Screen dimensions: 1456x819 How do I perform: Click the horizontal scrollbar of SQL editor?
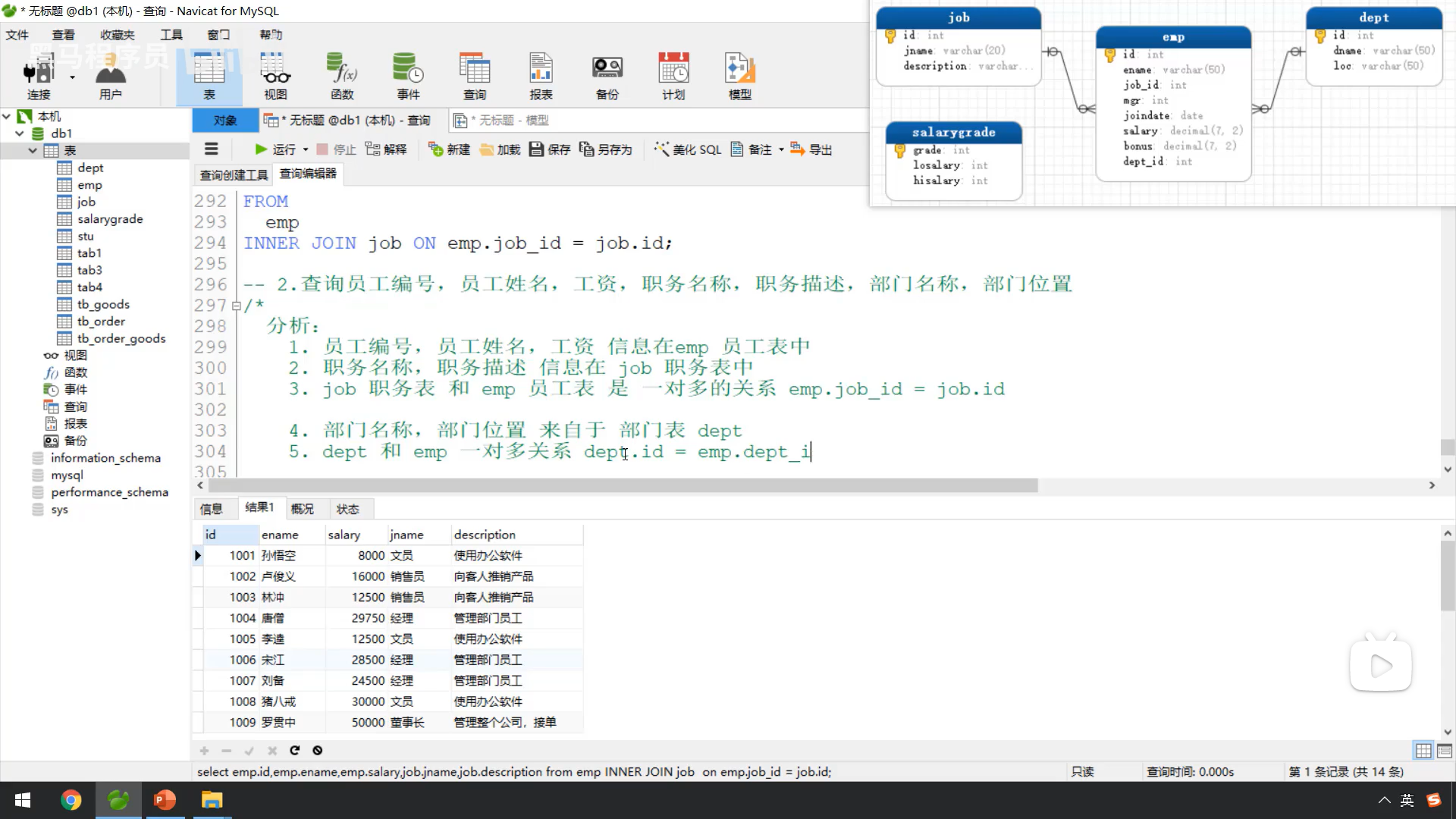click(x=622, y=485)
